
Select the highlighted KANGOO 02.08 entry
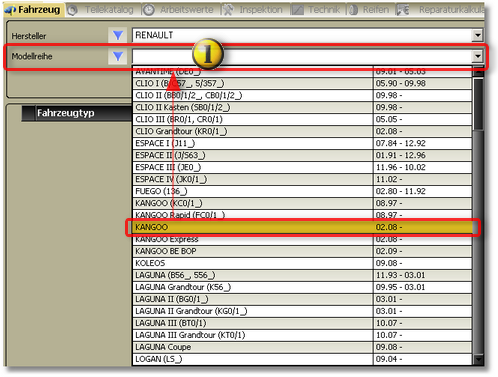302,227
